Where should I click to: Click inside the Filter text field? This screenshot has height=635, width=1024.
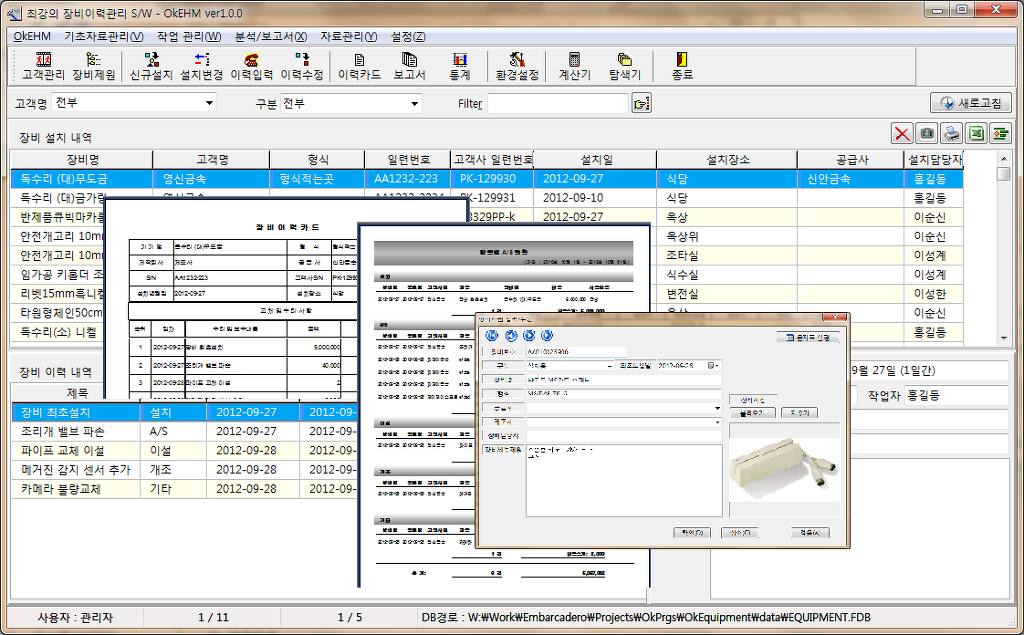(x=557, y=103)
